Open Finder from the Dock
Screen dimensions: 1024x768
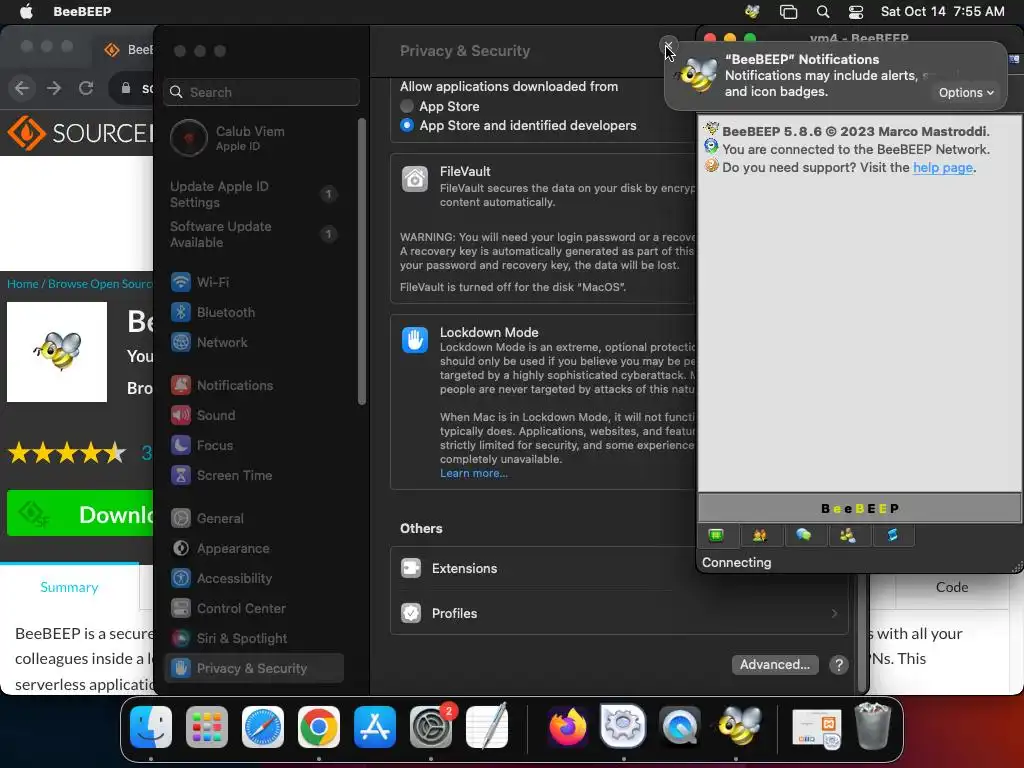151,727
